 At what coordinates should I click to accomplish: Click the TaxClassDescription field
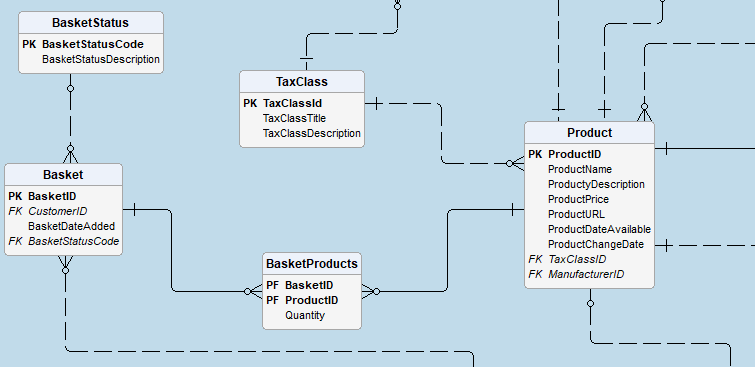(x=312, y=133)
